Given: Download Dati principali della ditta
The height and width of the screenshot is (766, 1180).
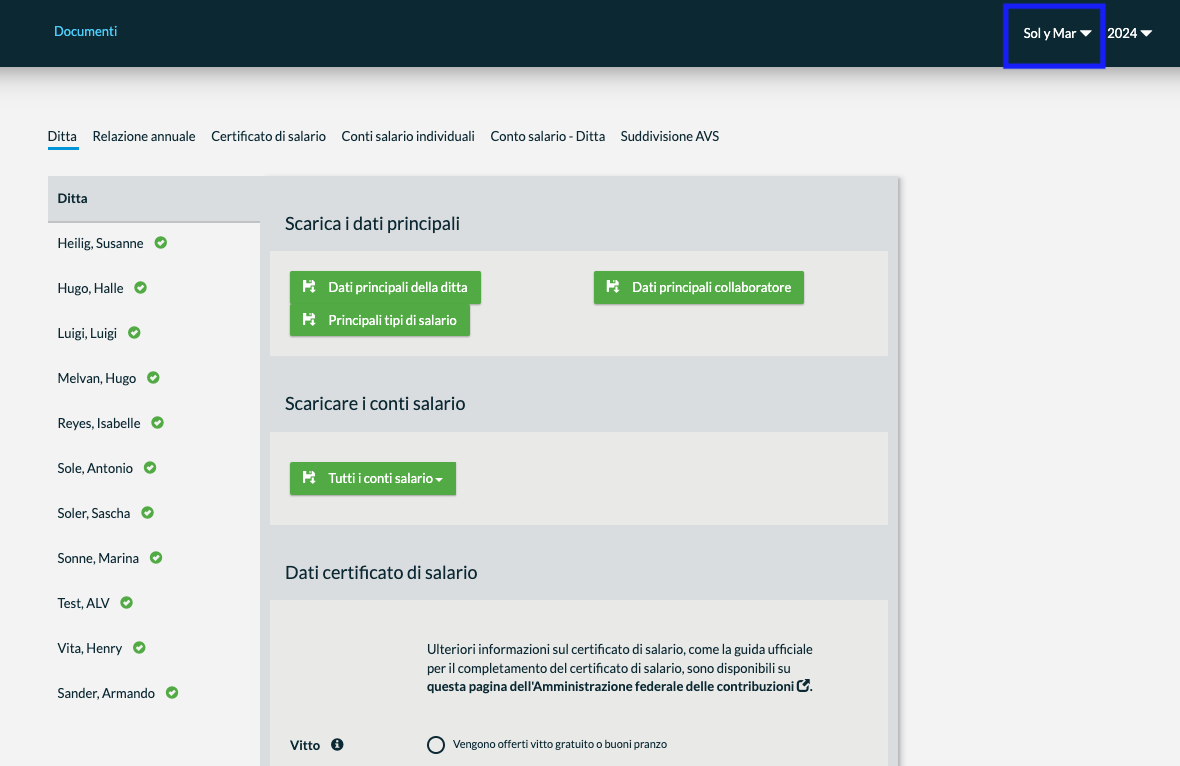Looking at the screenshot, I should 385,287.
